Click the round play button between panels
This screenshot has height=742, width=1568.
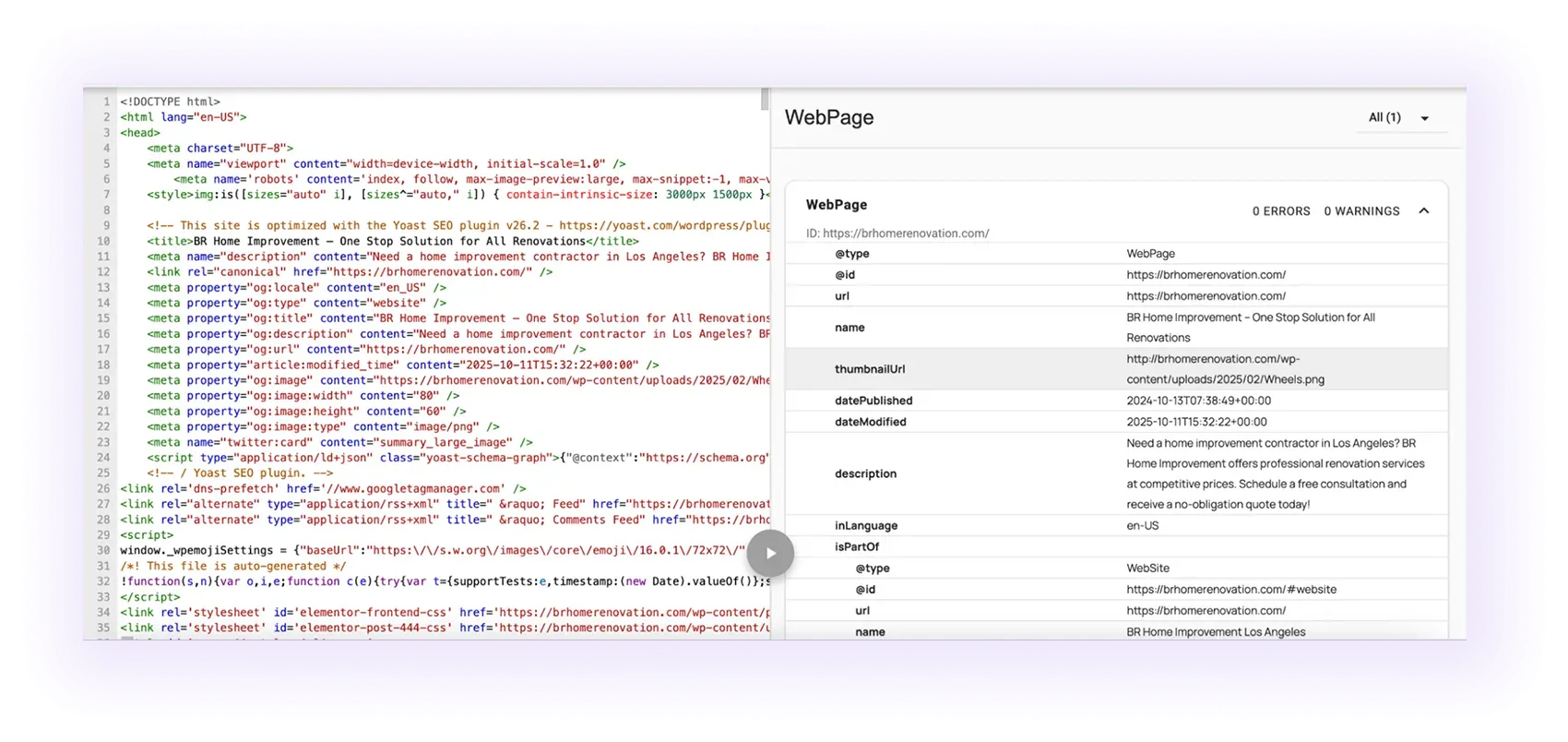[x=770, y=554]
